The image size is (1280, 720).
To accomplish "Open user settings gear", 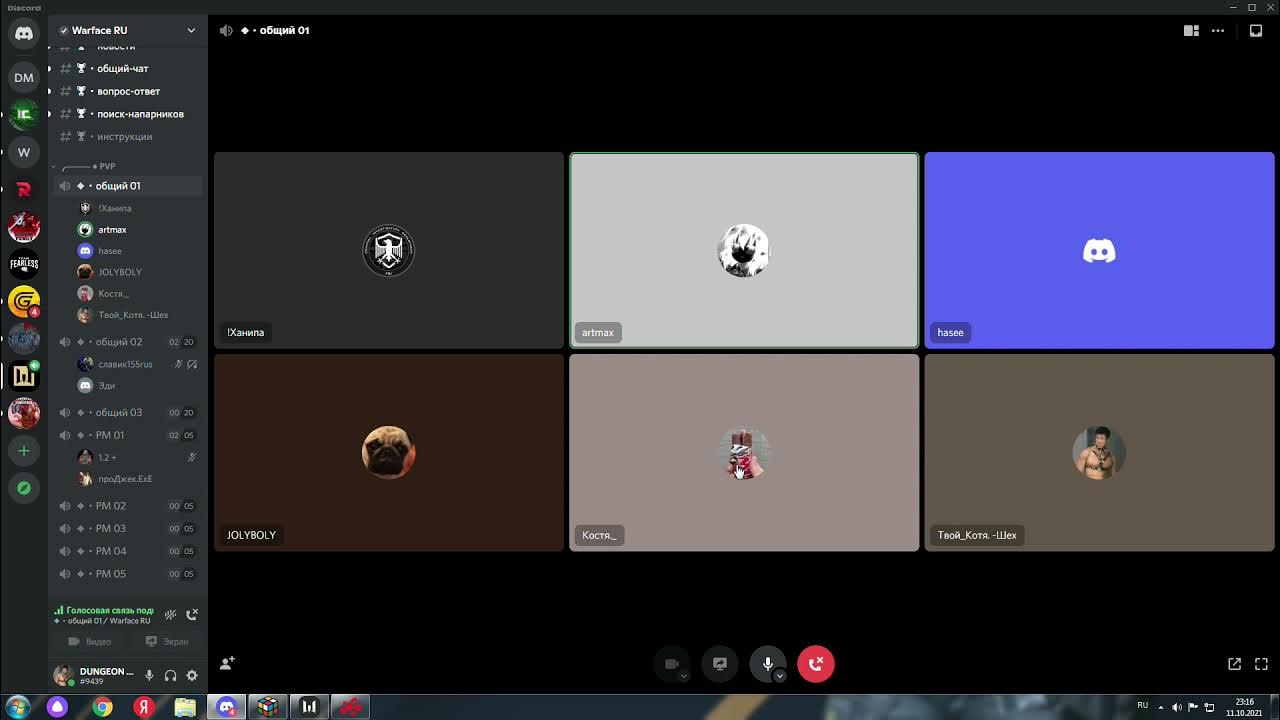I will click(x=192, y=676).
